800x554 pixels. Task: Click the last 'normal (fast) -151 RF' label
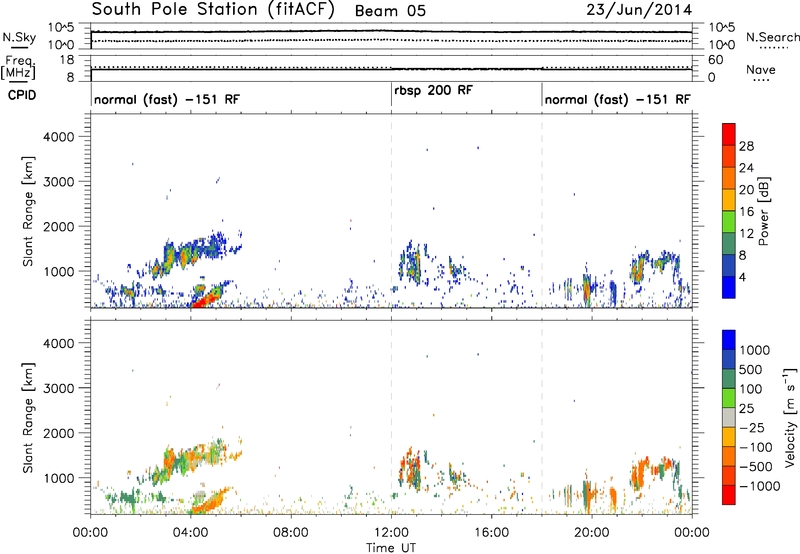[617, 99]
